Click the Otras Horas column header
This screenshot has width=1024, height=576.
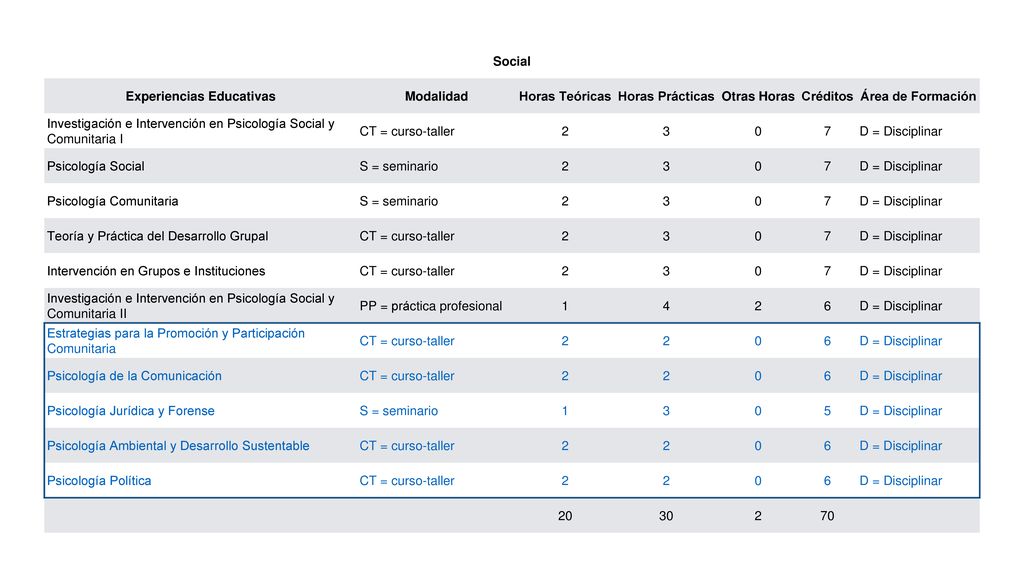point(758,96)
